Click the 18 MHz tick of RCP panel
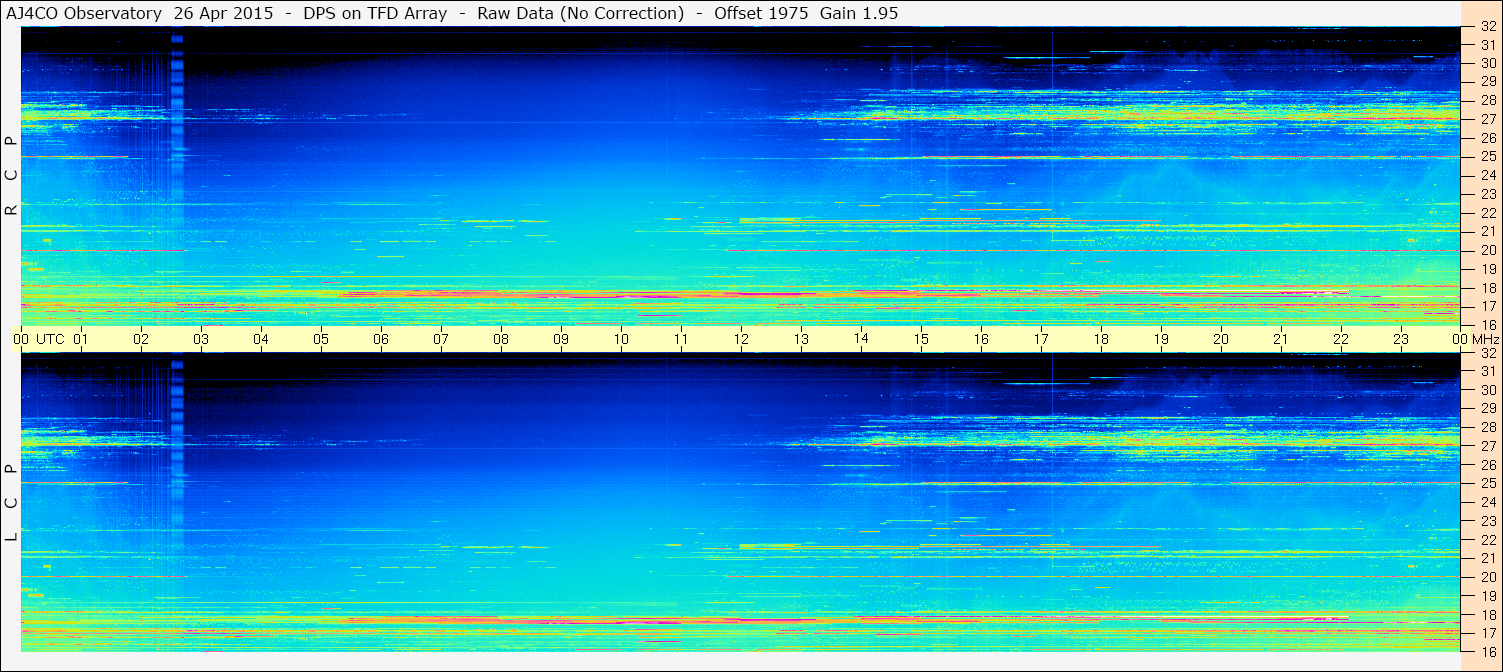Screen dimensions: 1503x672 [x=1487, y=287]
